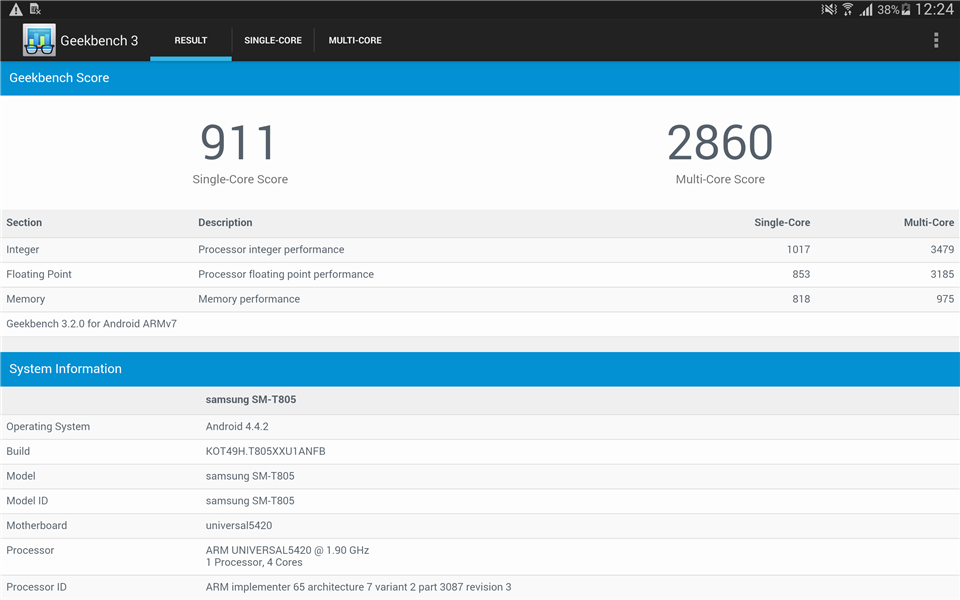Tap the Memory multi-core value 975
This screenshot has height=600, width=960.
(x=945, y=299)
